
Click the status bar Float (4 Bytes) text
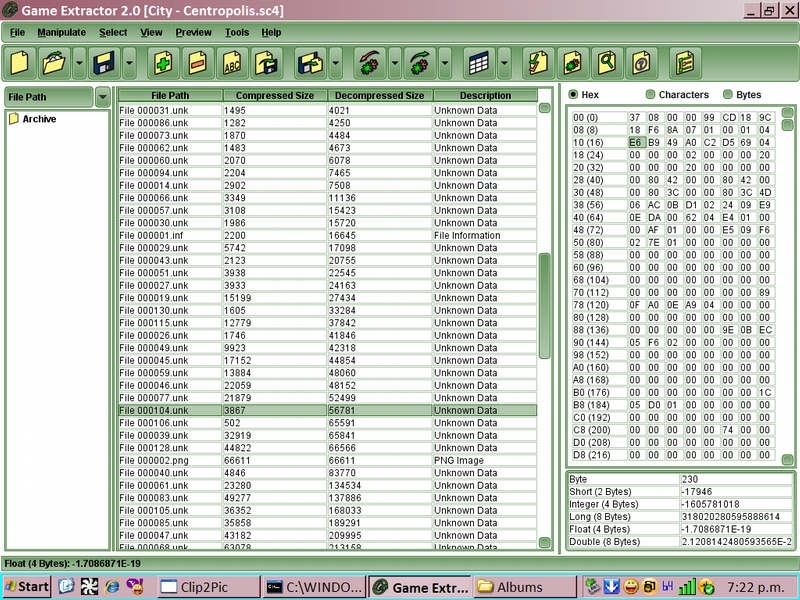click(72, 564)
